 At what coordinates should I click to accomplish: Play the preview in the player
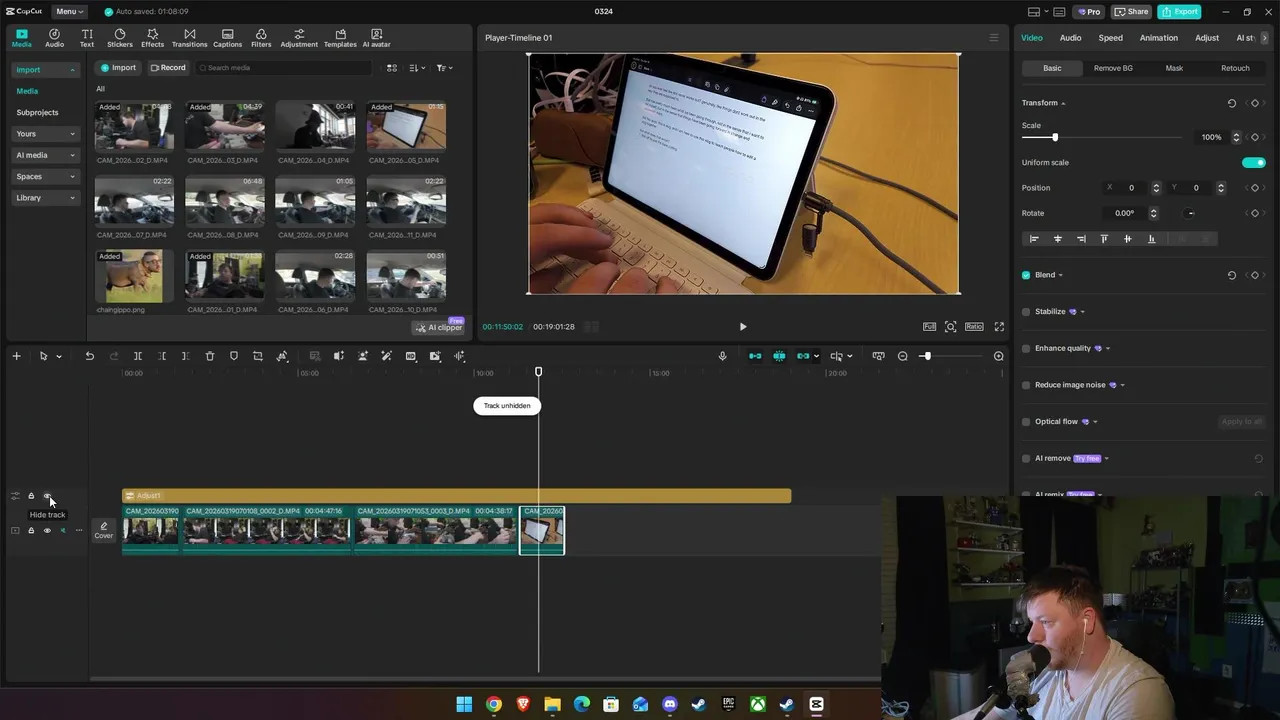click(x=742, y=327)
